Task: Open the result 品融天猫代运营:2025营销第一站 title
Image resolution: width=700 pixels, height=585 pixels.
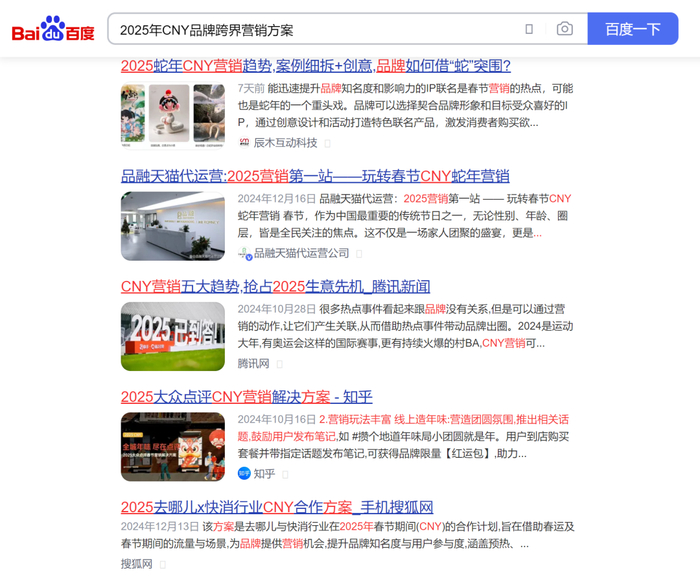Action: coord(315,176)
